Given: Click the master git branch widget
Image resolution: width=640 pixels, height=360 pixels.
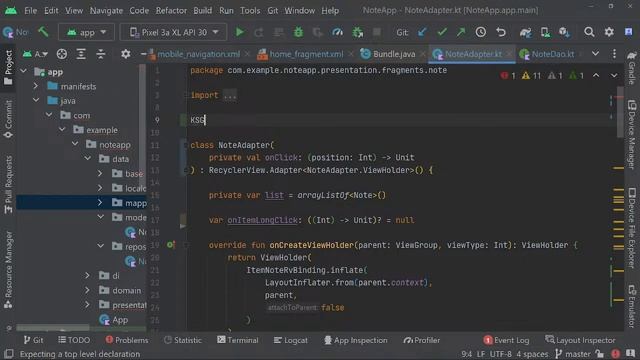Looking at the screenshot, I should tap(573, 354).
